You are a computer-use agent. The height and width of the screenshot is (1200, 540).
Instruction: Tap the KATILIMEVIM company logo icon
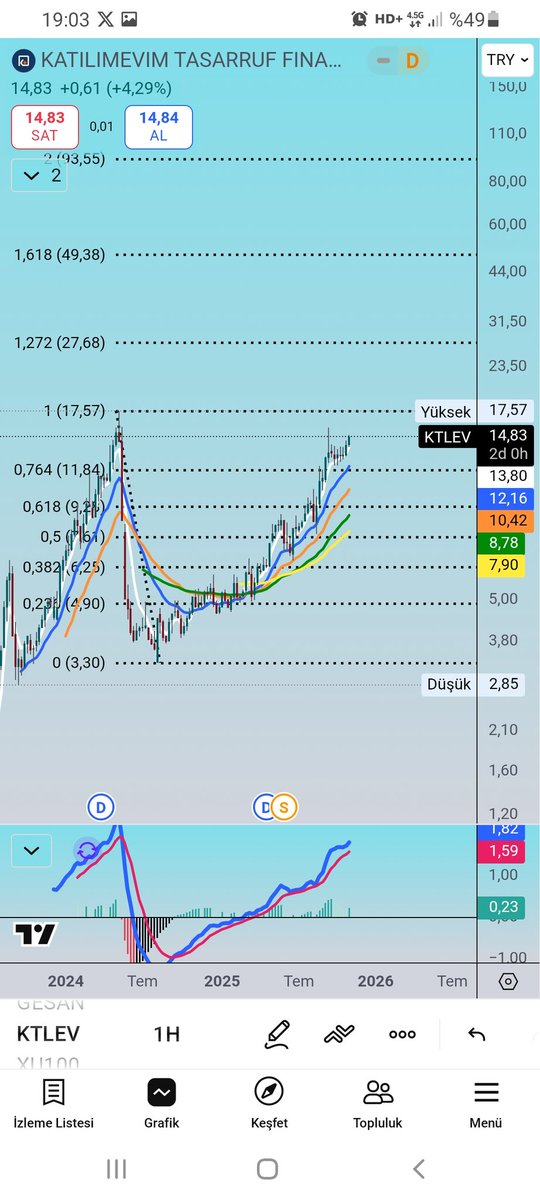[x=22, y=61]
